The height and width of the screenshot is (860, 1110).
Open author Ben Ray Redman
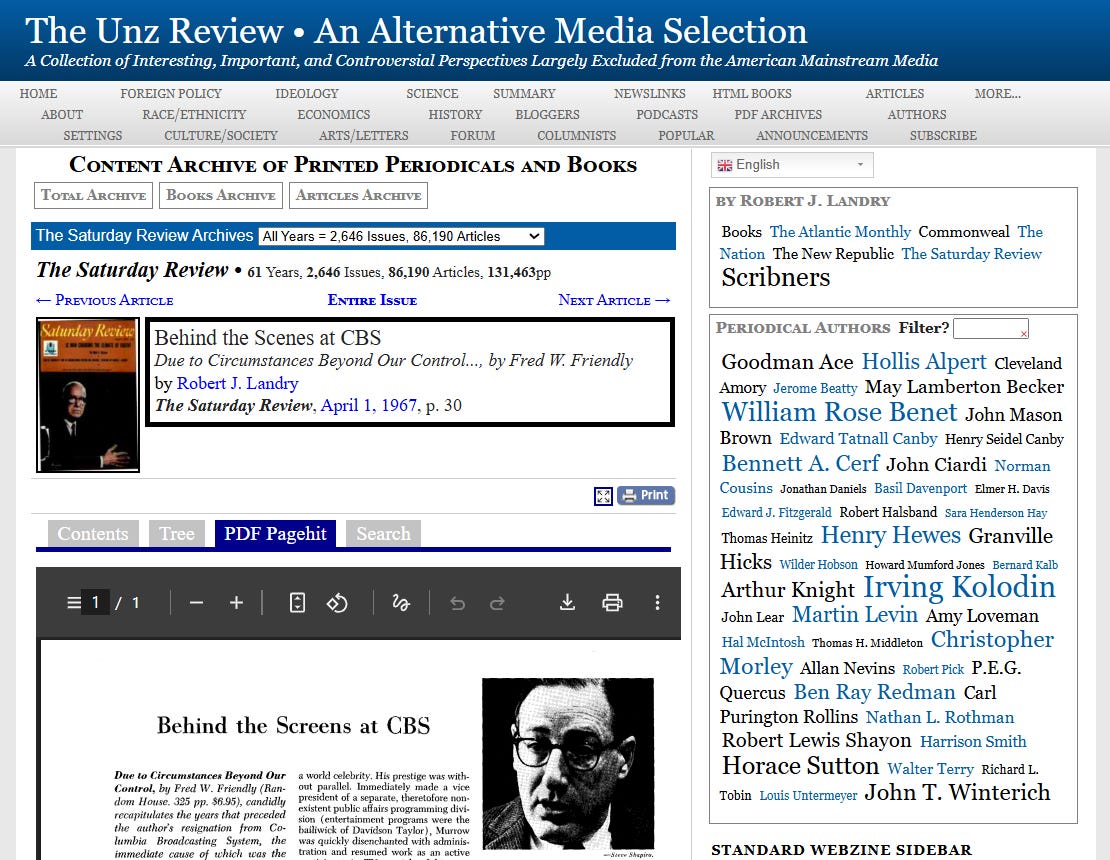874,692
